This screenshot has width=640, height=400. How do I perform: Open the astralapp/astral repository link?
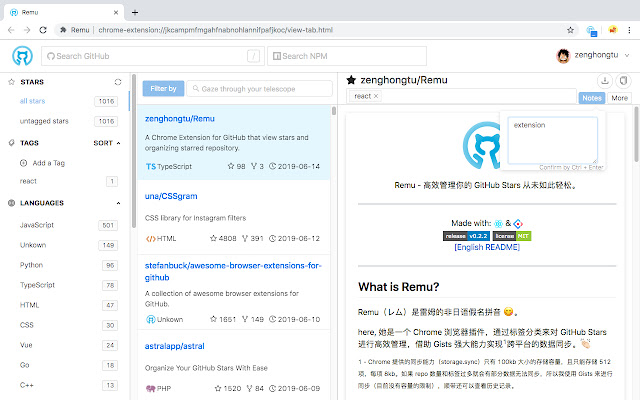(x=175, y=346)
